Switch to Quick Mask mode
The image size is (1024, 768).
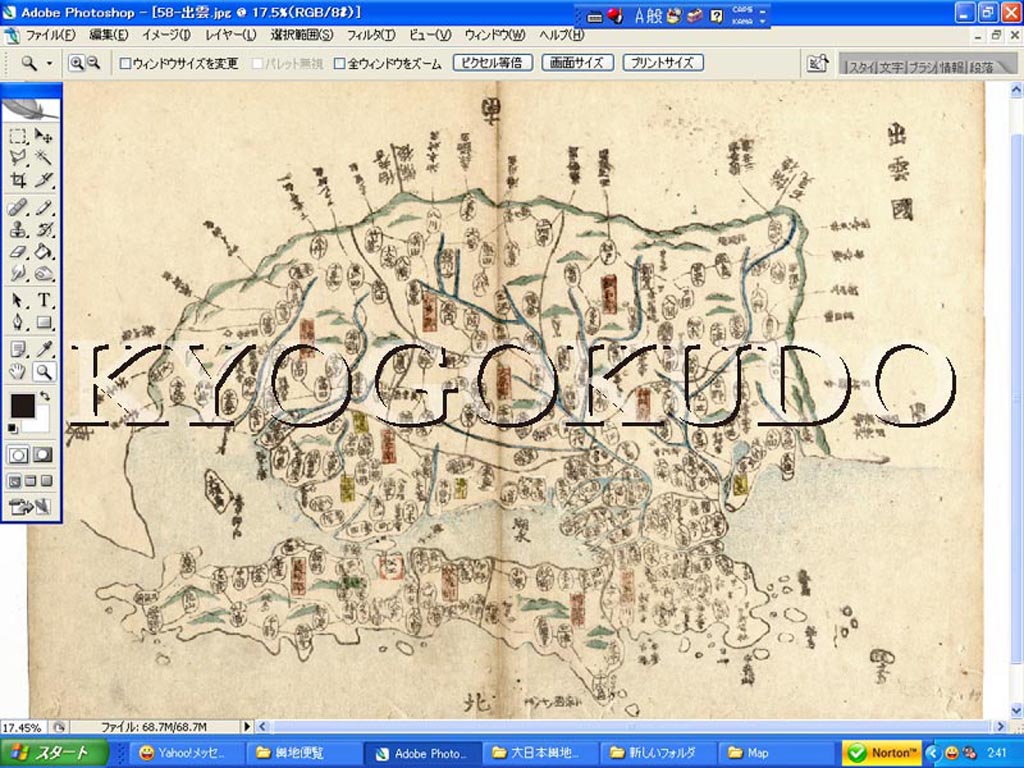(x=43, y=455)
